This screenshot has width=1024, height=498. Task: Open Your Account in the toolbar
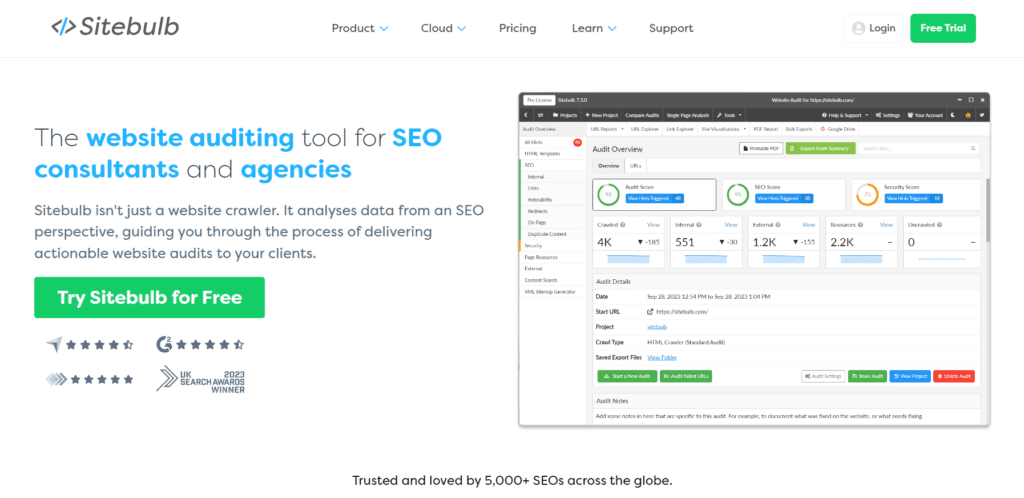pyautogui.click(x=925, y=115)
